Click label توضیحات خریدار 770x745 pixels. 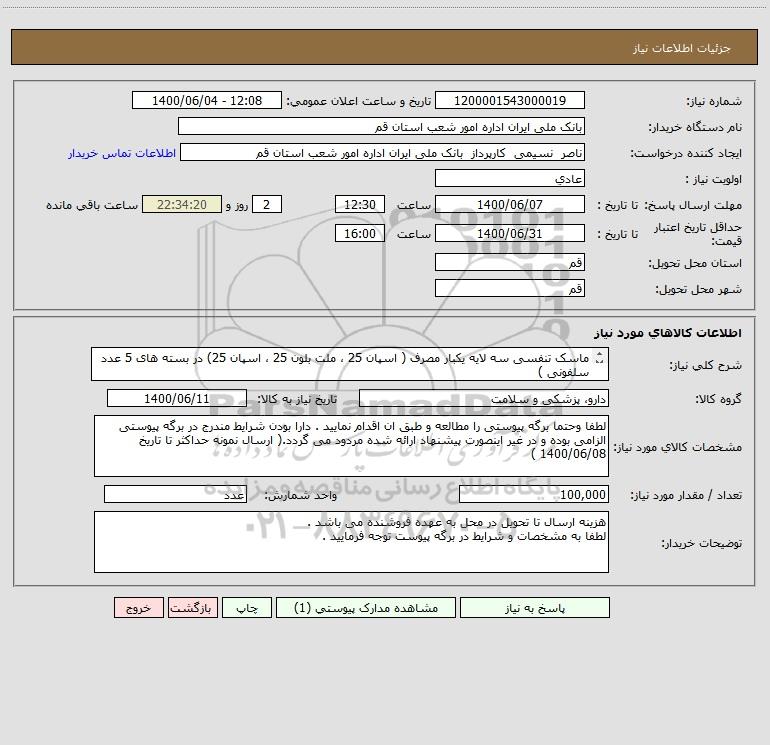click(701, 543)
